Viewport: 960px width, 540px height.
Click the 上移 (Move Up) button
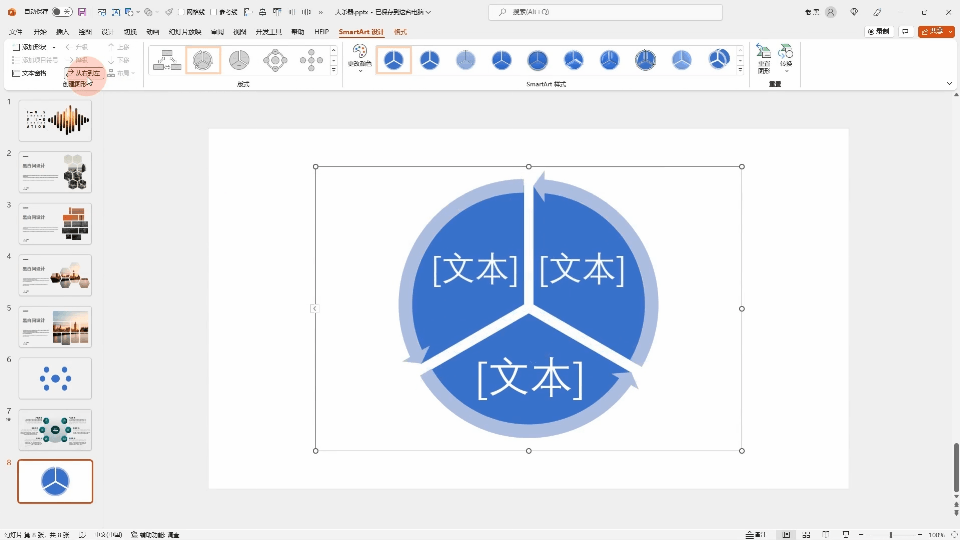(x=119, y=47)
